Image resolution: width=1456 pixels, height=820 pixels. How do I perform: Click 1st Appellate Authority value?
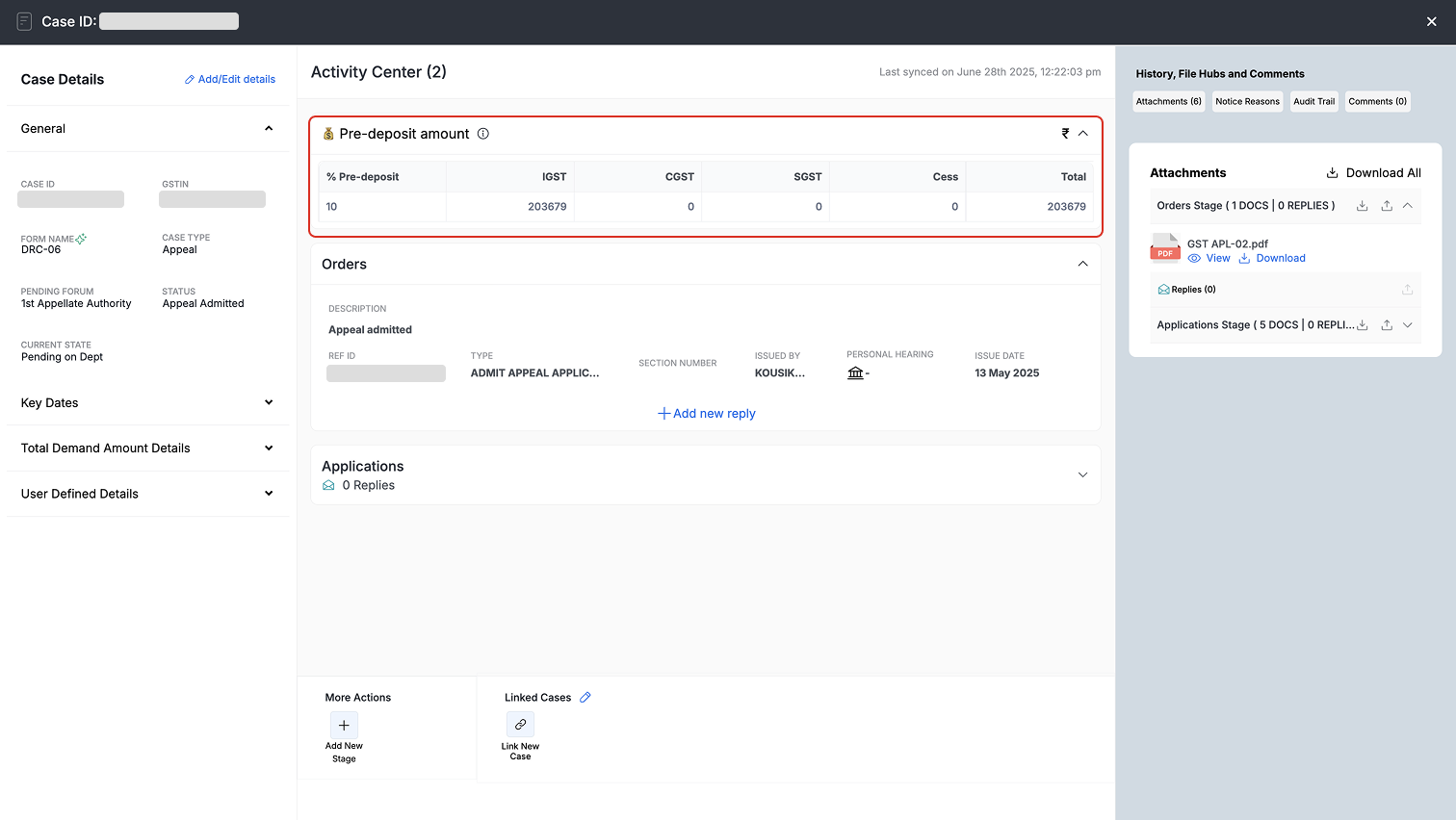tap(76, 303)
